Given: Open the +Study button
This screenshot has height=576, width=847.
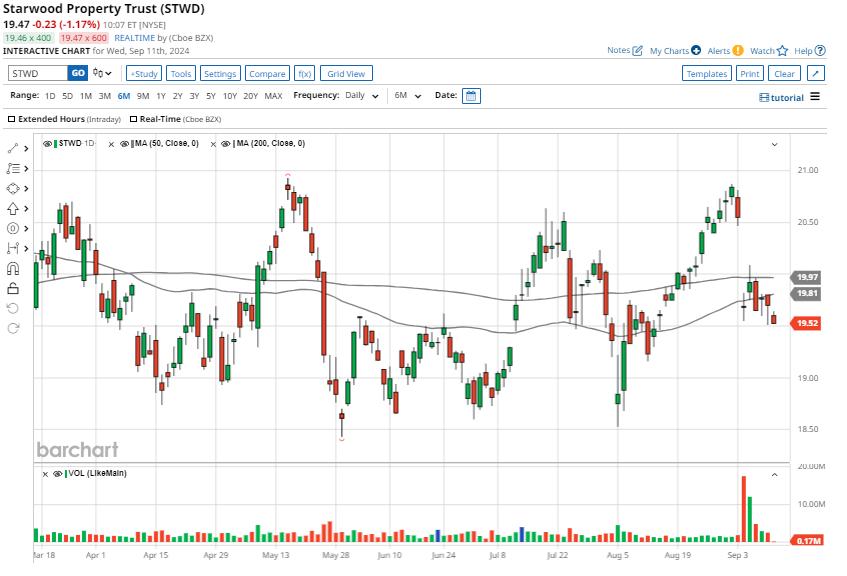Looking at the screenshot, I should [x=144, y=73].
